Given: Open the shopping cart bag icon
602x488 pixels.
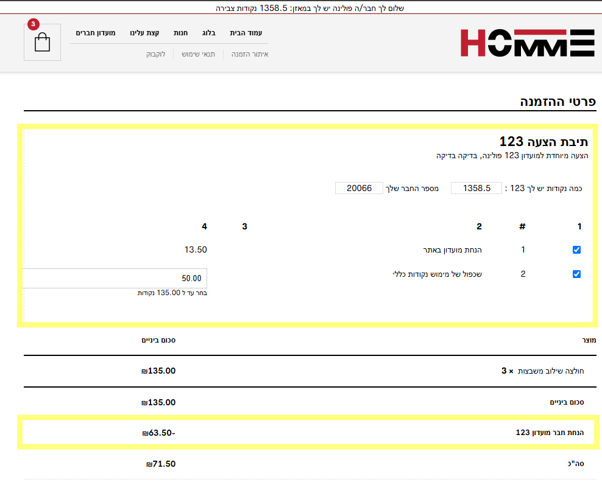Looking at the screenshot, I should [42, 43].
